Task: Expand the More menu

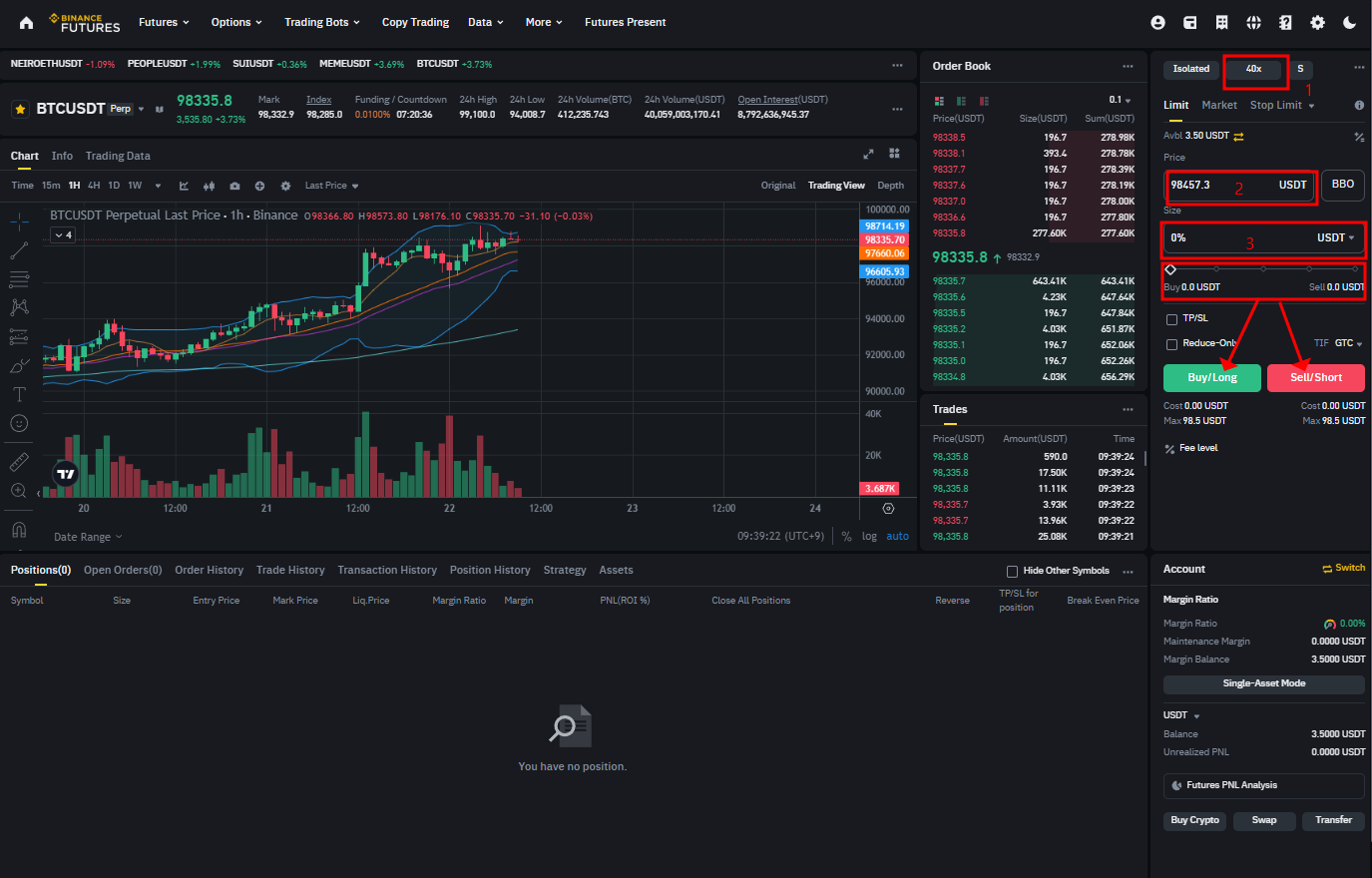Action: (544, 22)
